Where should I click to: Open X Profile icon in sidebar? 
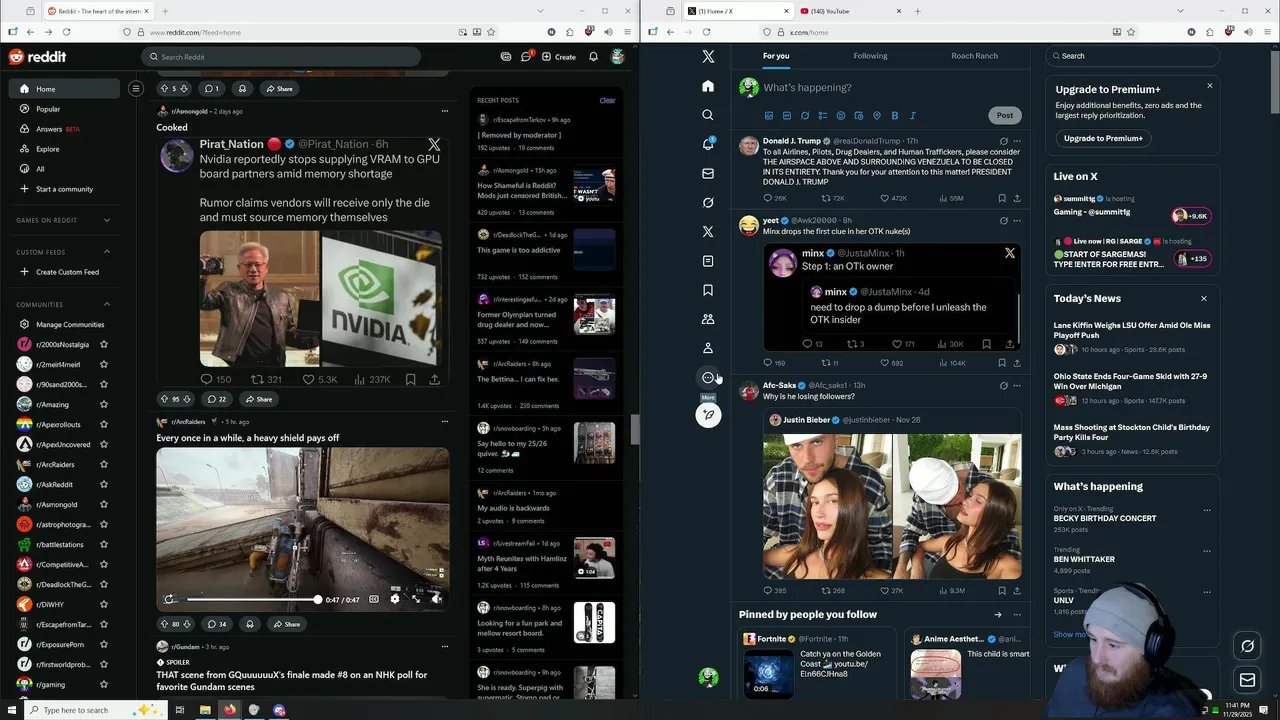pyautogui.click(x=708, y=348)
